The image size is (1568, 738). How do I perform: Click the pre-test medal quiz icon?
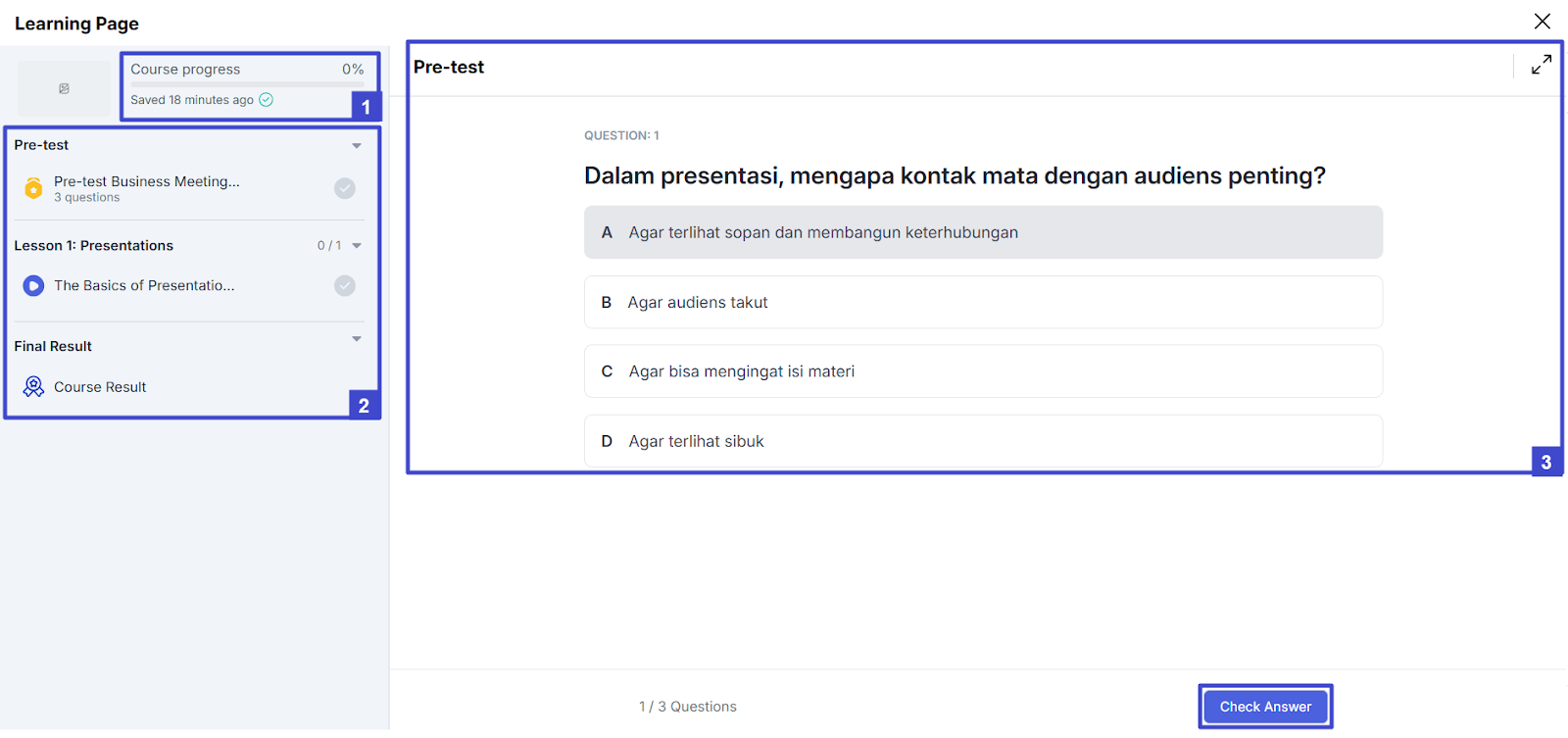coord(33,188)
